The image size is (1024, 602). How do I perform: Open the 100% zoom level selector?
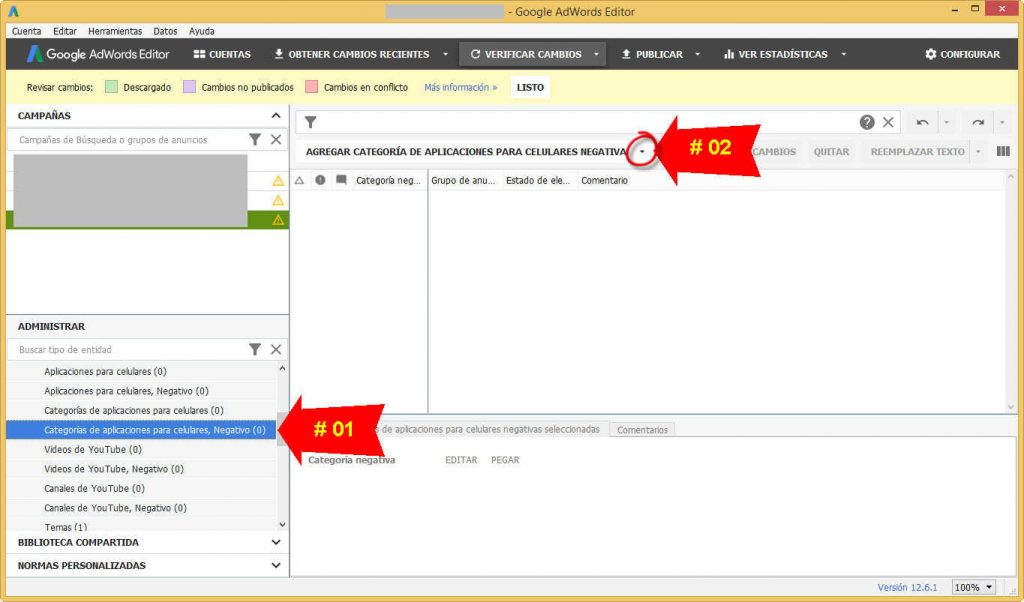(973, 587)
